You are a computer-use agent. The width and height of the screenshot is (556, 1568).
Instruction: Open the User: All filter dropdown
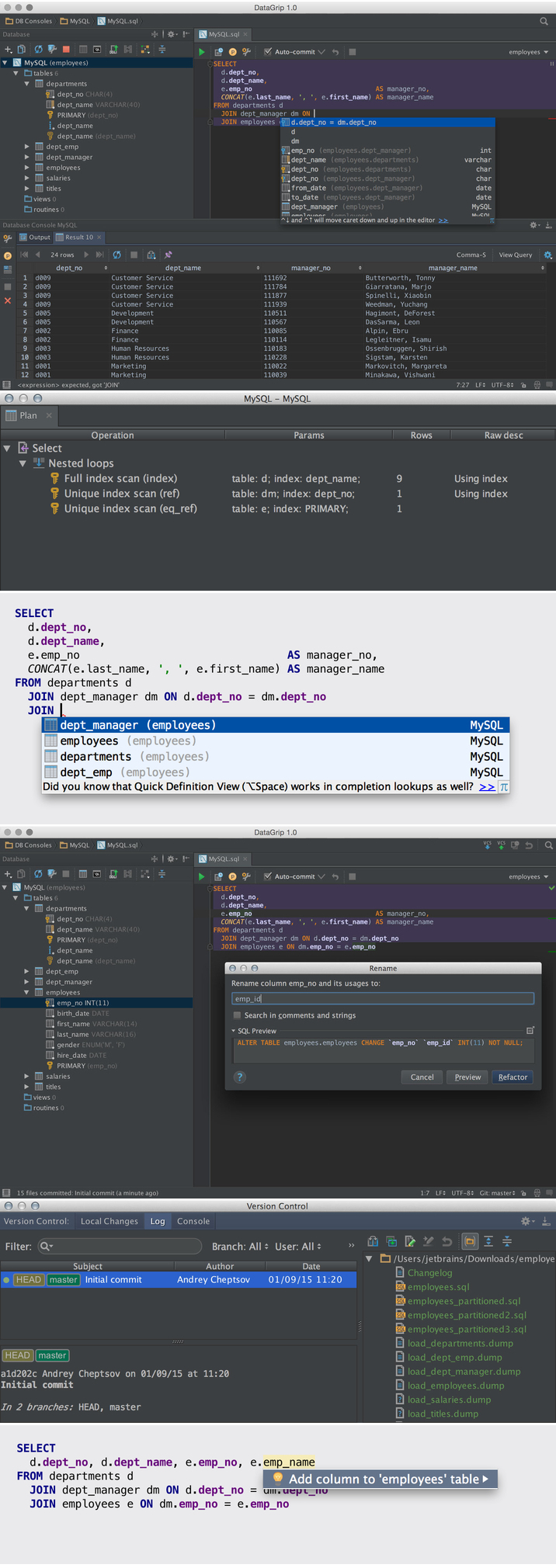297,1246
